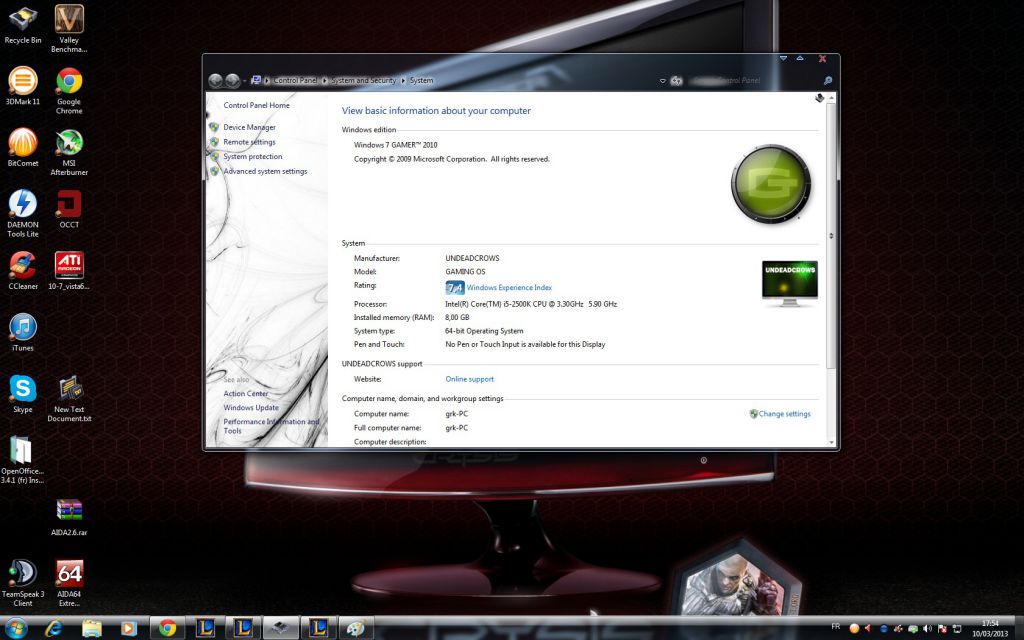Select the AIDA64 Extreme desktop icon

[x=69, y=583]
